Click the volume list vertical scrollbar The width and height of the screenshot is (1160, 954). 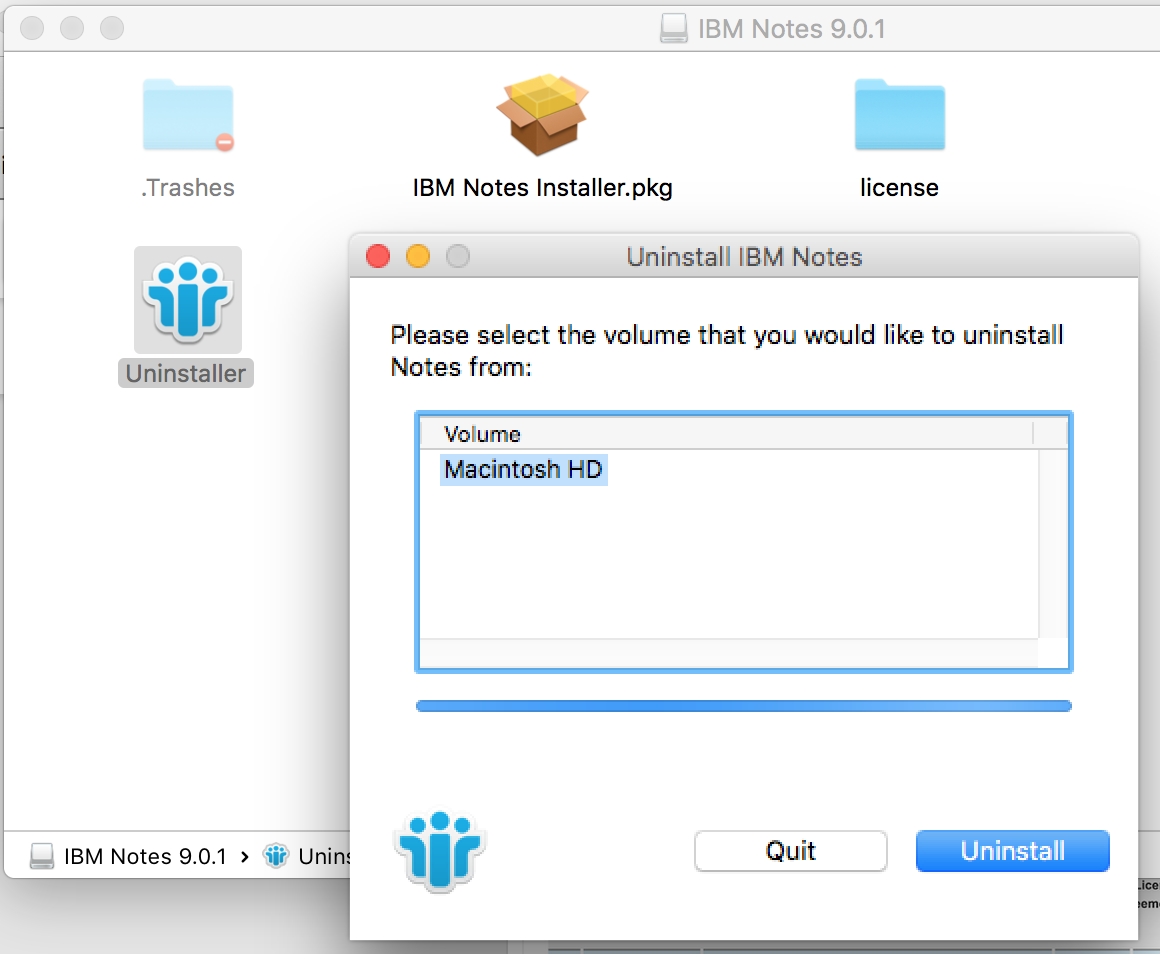pos(1053,544)
